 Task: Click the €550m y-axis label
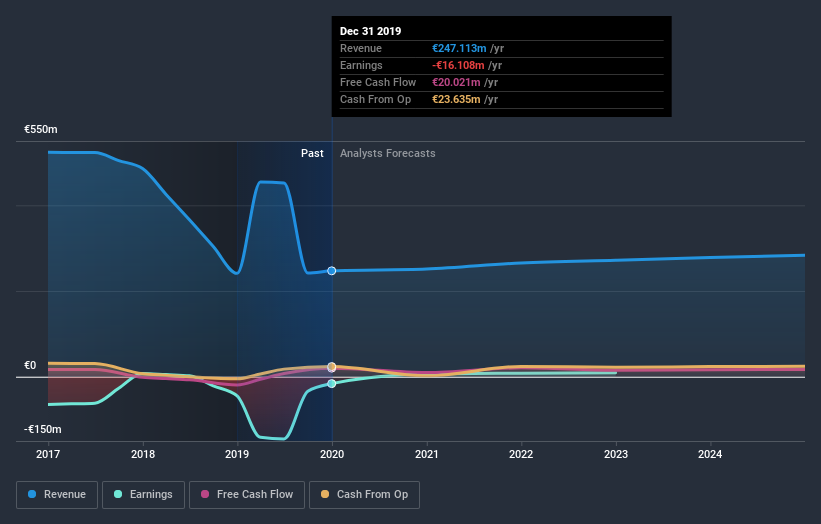click(41, 129)
